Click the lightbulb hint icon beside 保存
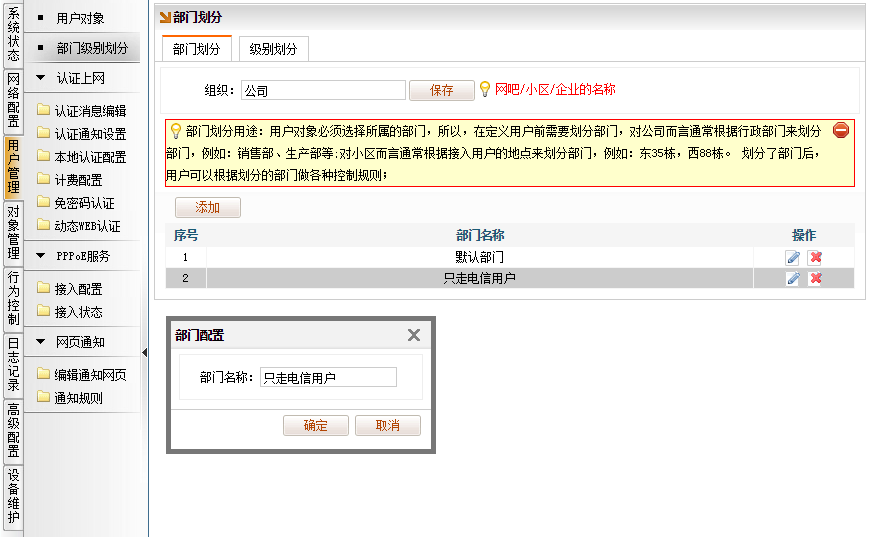The image size is (869, 537). point(485,89)
